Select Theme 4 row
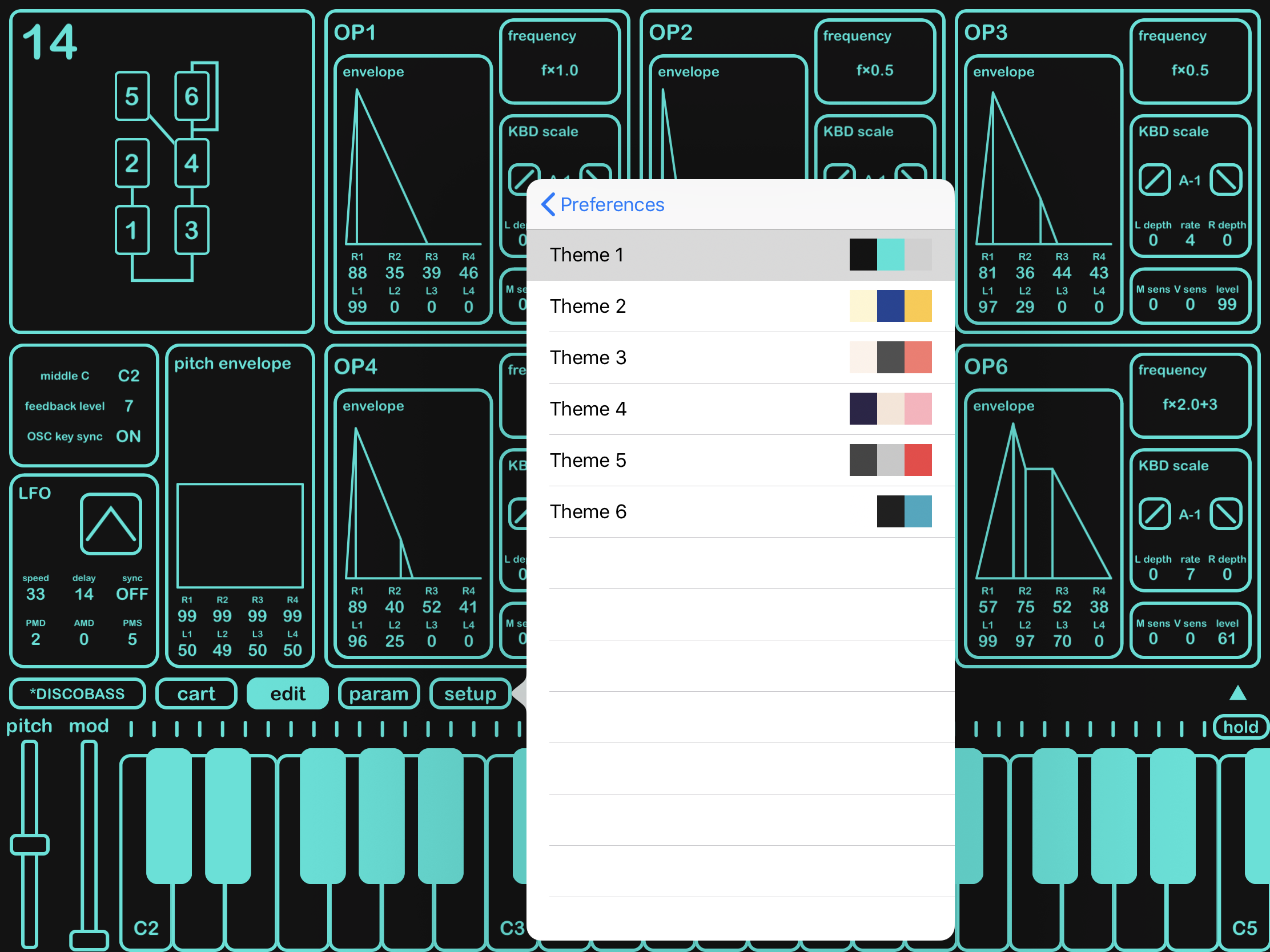The image size is (1270, 952). click(740, 409)
